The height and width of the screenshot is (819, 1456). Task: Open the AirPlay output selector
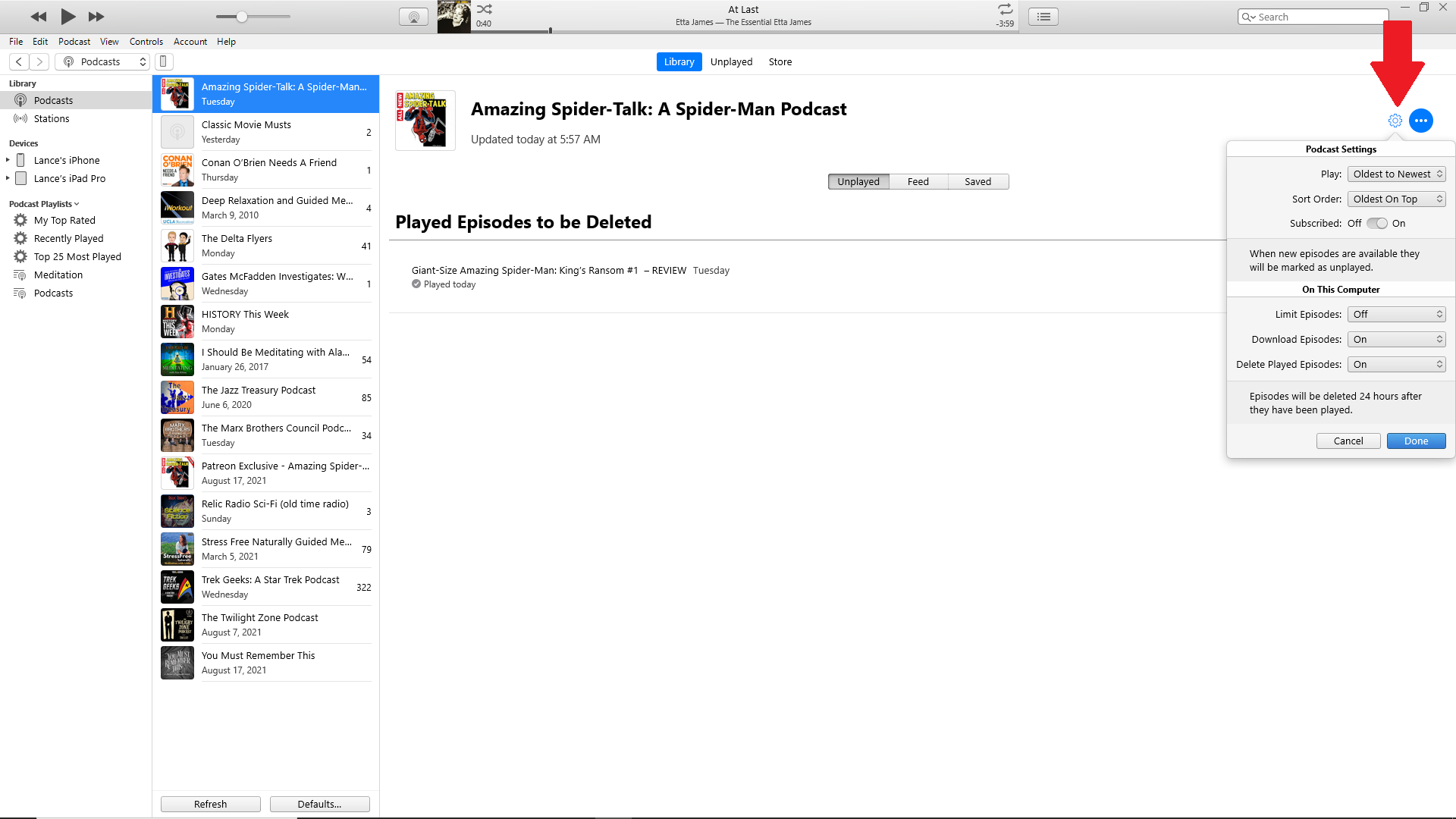413,17
